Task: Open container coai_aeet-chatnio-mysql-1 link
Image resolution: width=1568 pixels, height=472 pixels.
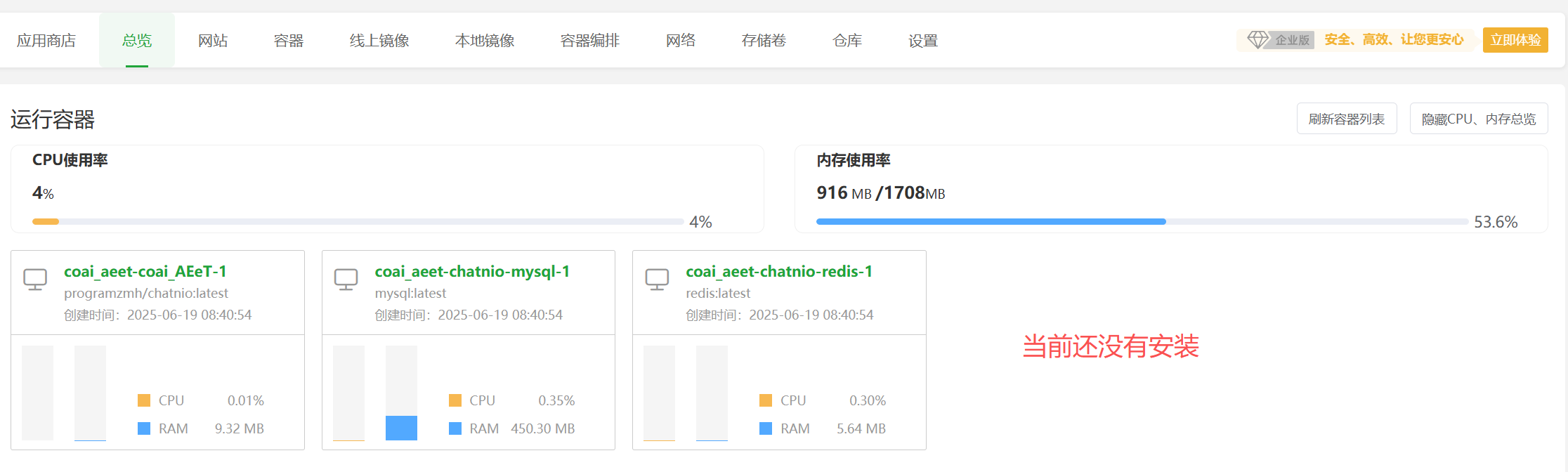Action: click(x=472, y=272)
